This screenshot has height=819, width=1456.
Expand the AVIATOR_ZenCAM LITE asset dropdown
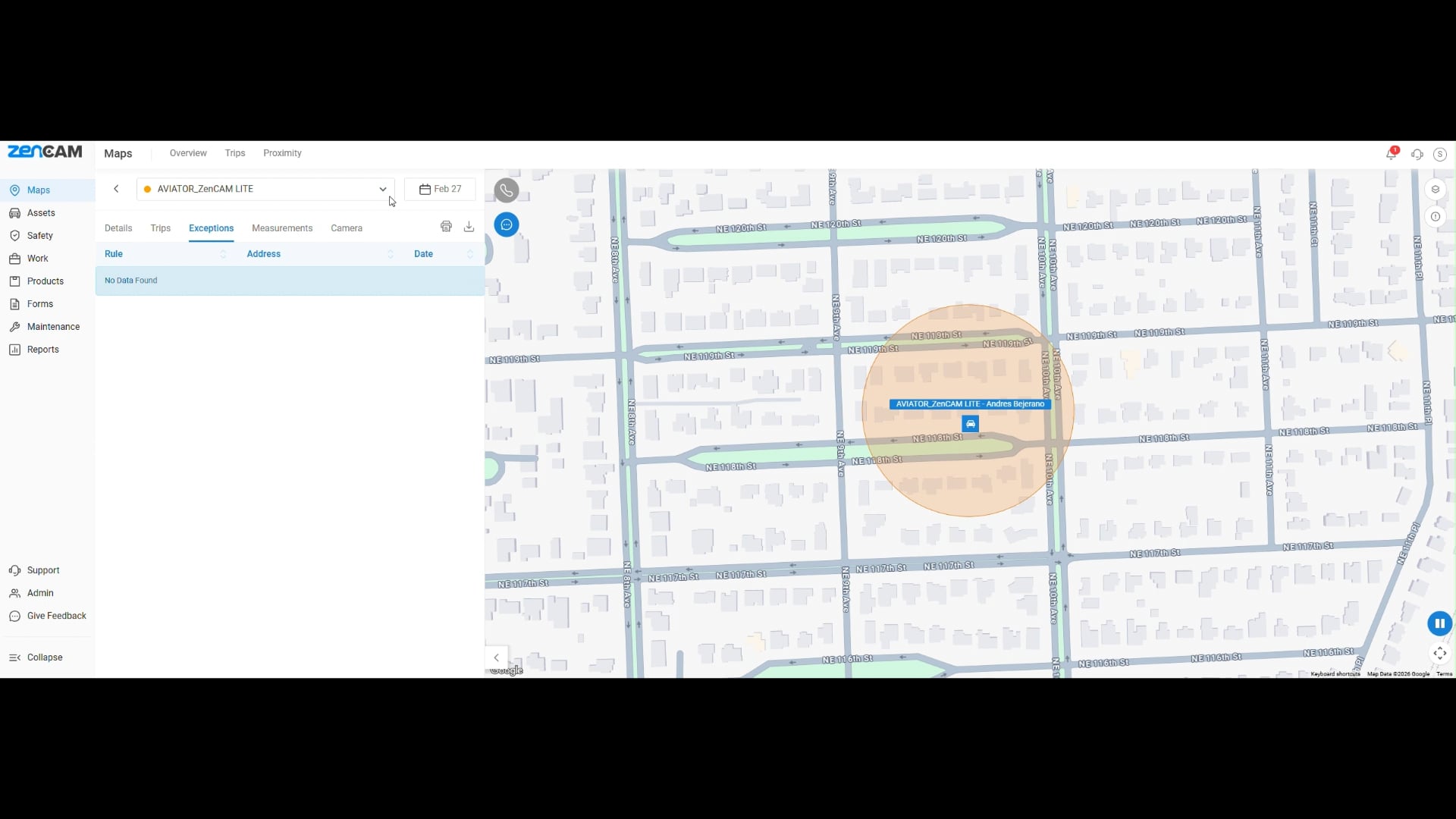click(382, 189)
